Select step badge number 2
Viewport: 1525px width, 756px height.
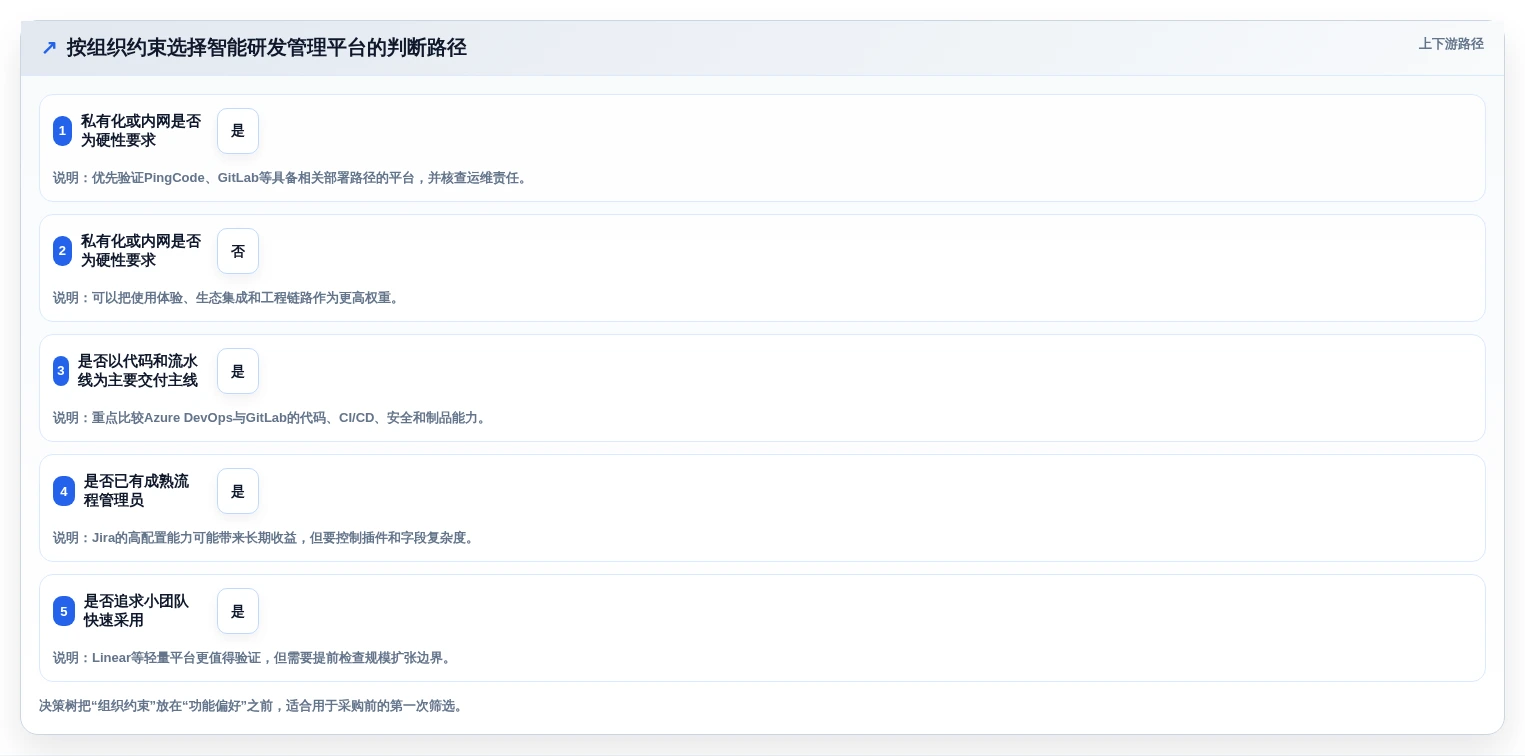(x=62, y=251)
